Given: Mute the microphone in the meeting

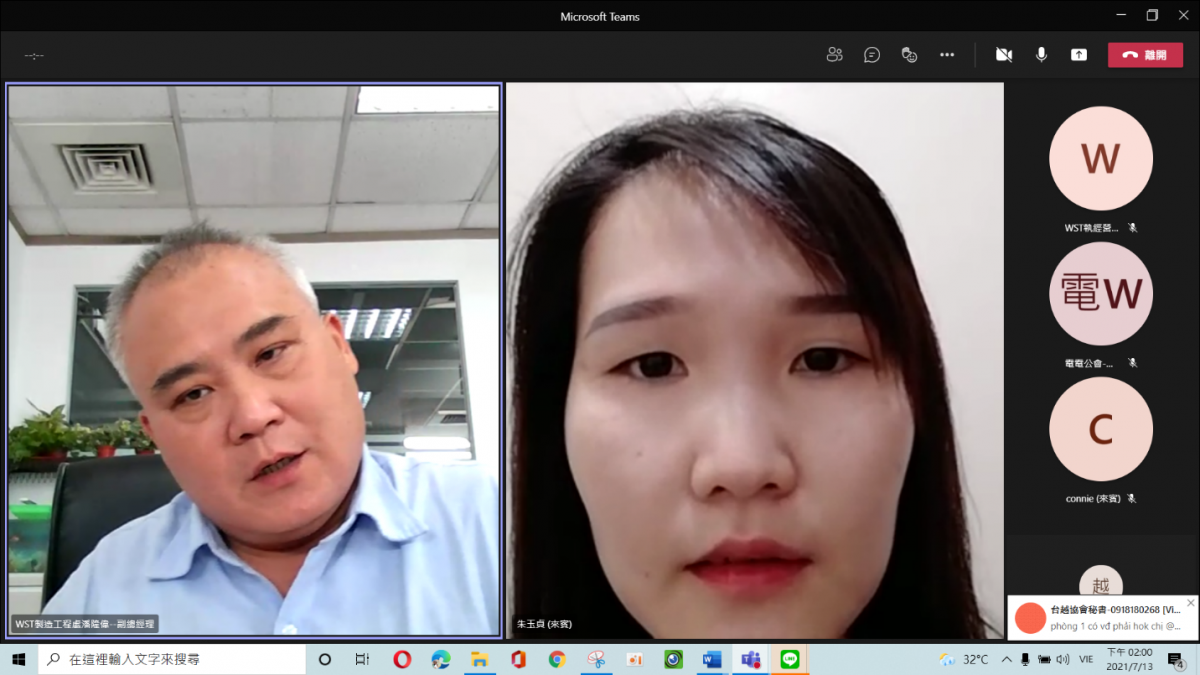Looking at the screenshot, I should (1041, 55).
